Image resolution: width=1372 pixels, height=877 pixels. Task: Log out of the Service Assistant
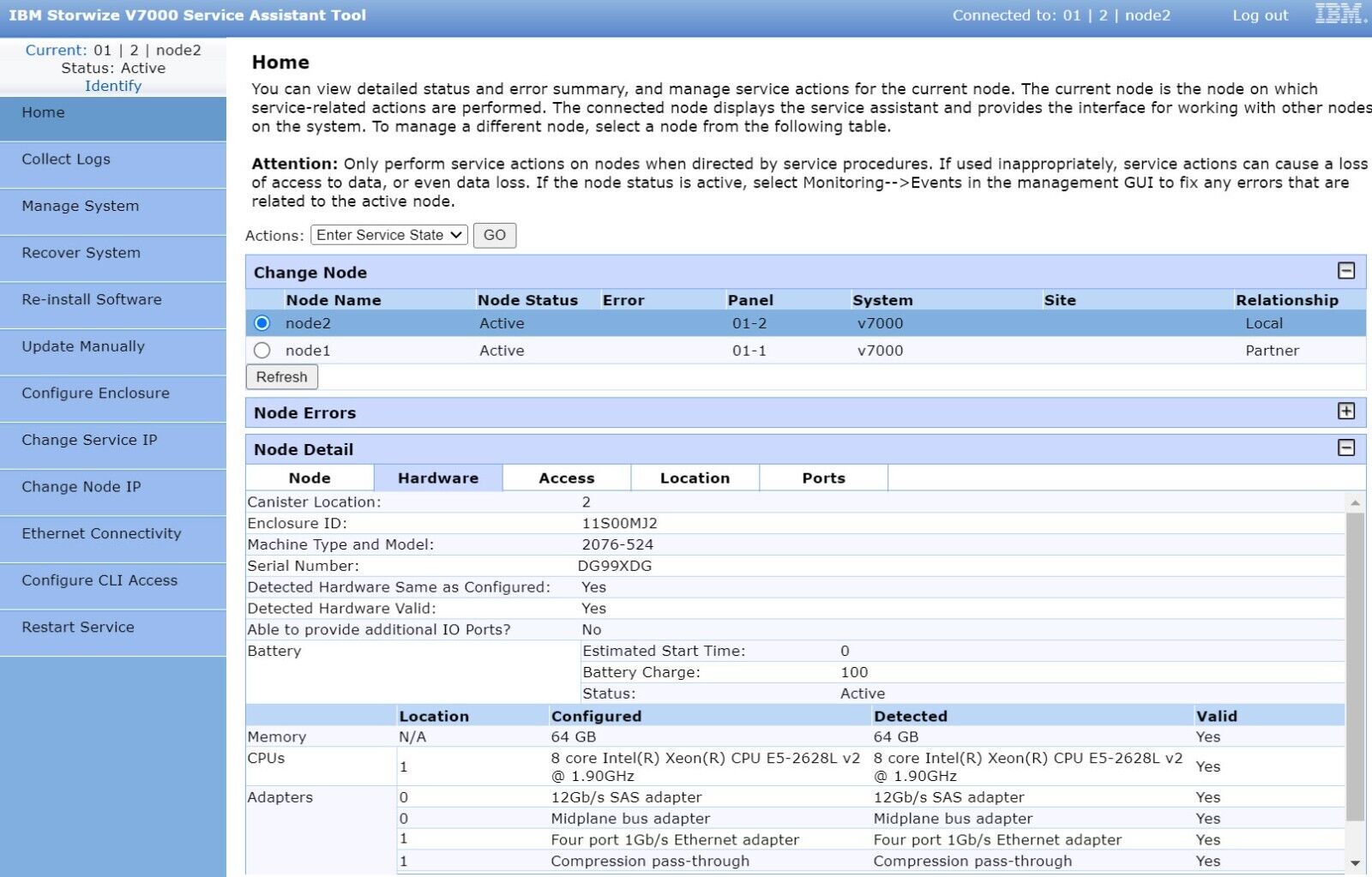point(1260,15)
